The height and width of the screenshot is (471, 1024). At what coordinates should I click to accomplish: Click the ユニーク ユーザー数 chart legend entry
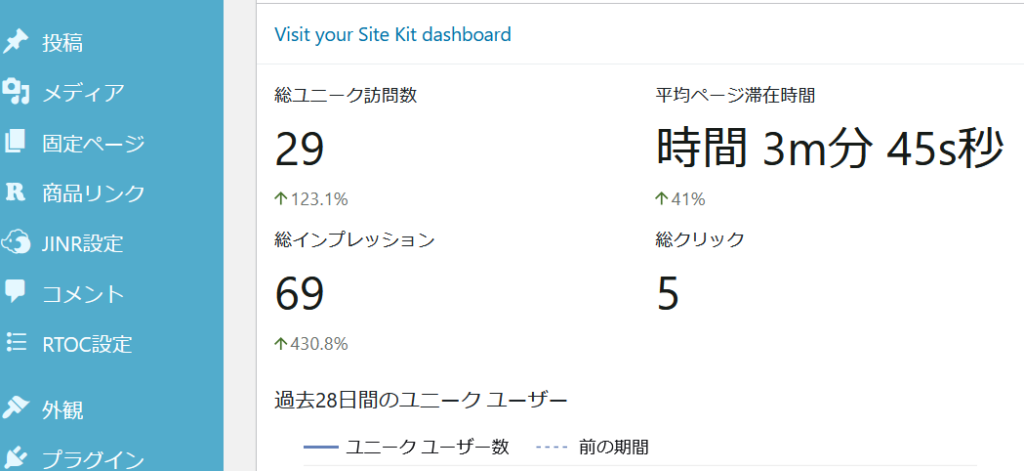pyautogui.click(x=406, y=447)
